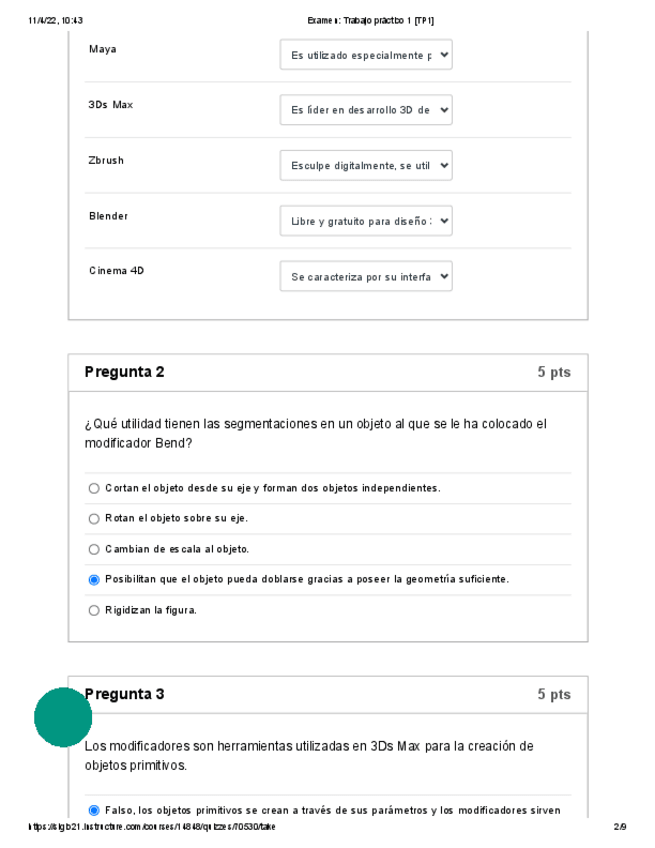Expand the Blender answer dropdown
Screen dimensions: 655x848
click(366, 221)
